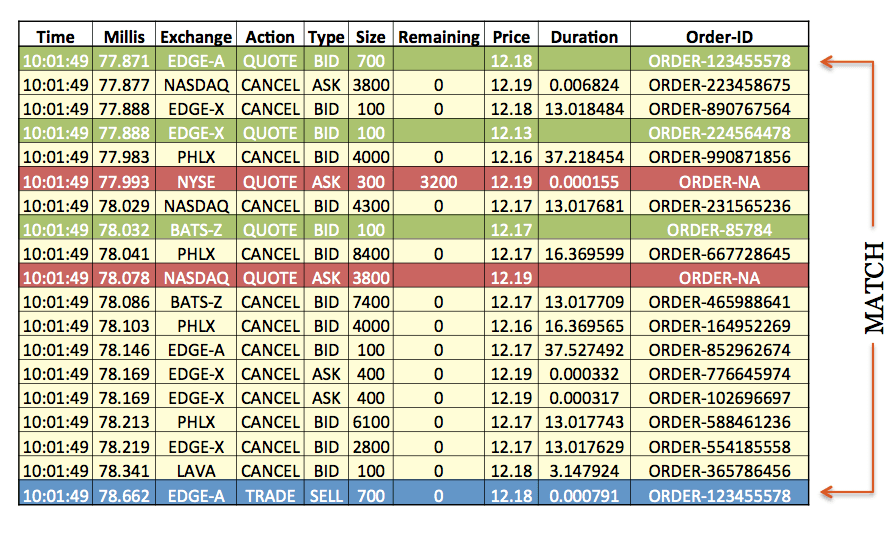The width and height of the screenshot is (896, 550).
Task: Click order ID ORDER-852962674
Action: tap(719, 350)
